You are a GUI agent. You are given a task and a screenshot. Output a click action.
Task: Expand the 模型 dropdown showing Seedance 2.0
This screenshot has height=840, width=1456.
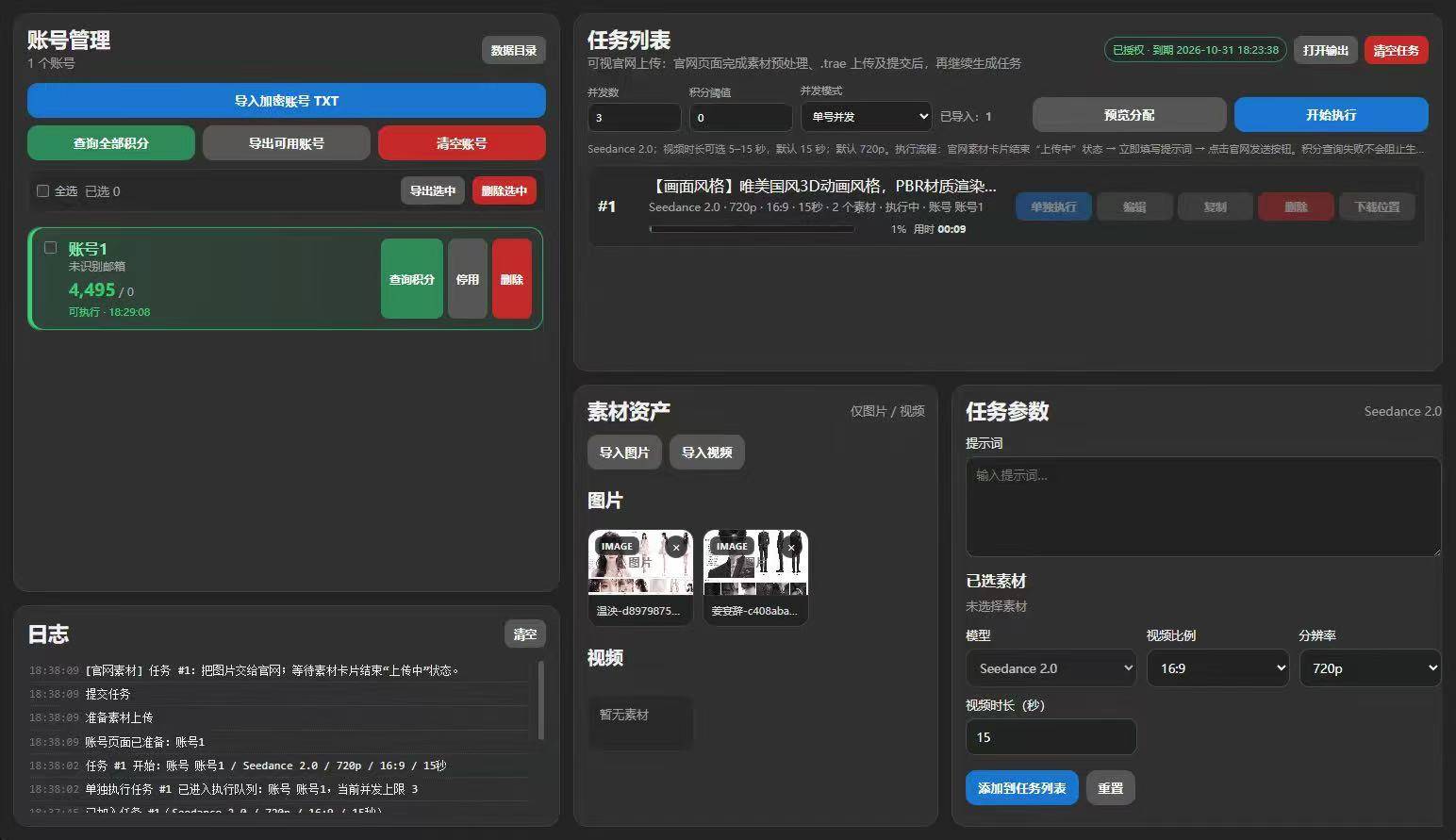[1051, 668]
